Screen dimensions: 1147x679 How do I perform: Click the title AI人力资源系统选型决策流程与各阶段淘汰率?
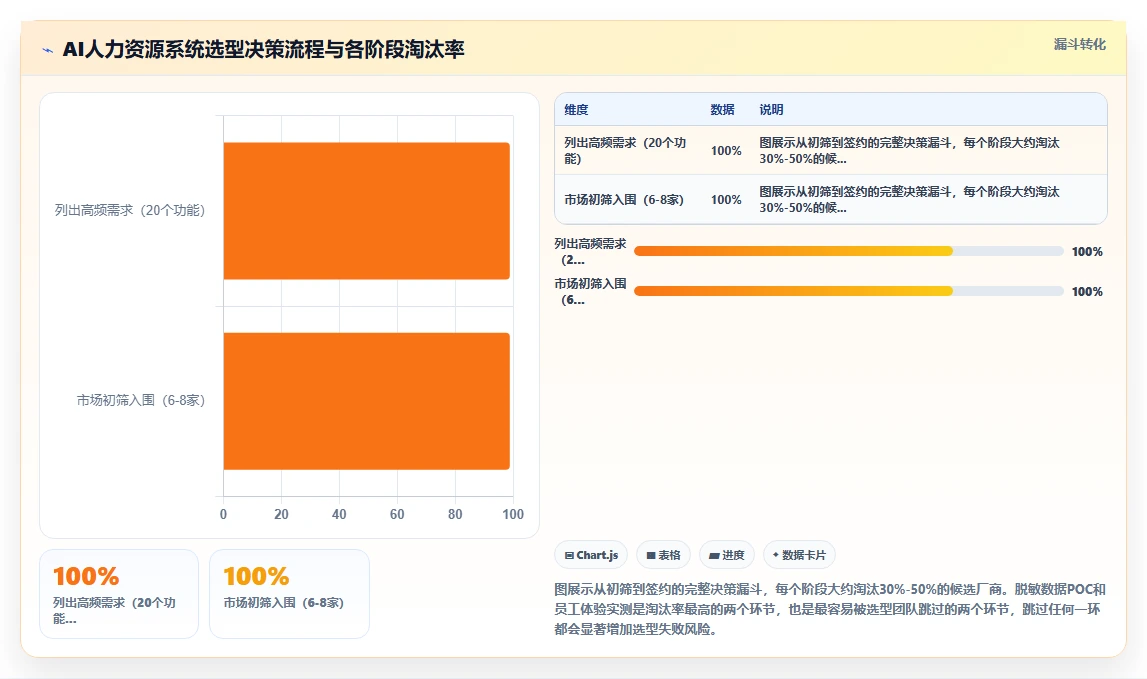point(263,50)
